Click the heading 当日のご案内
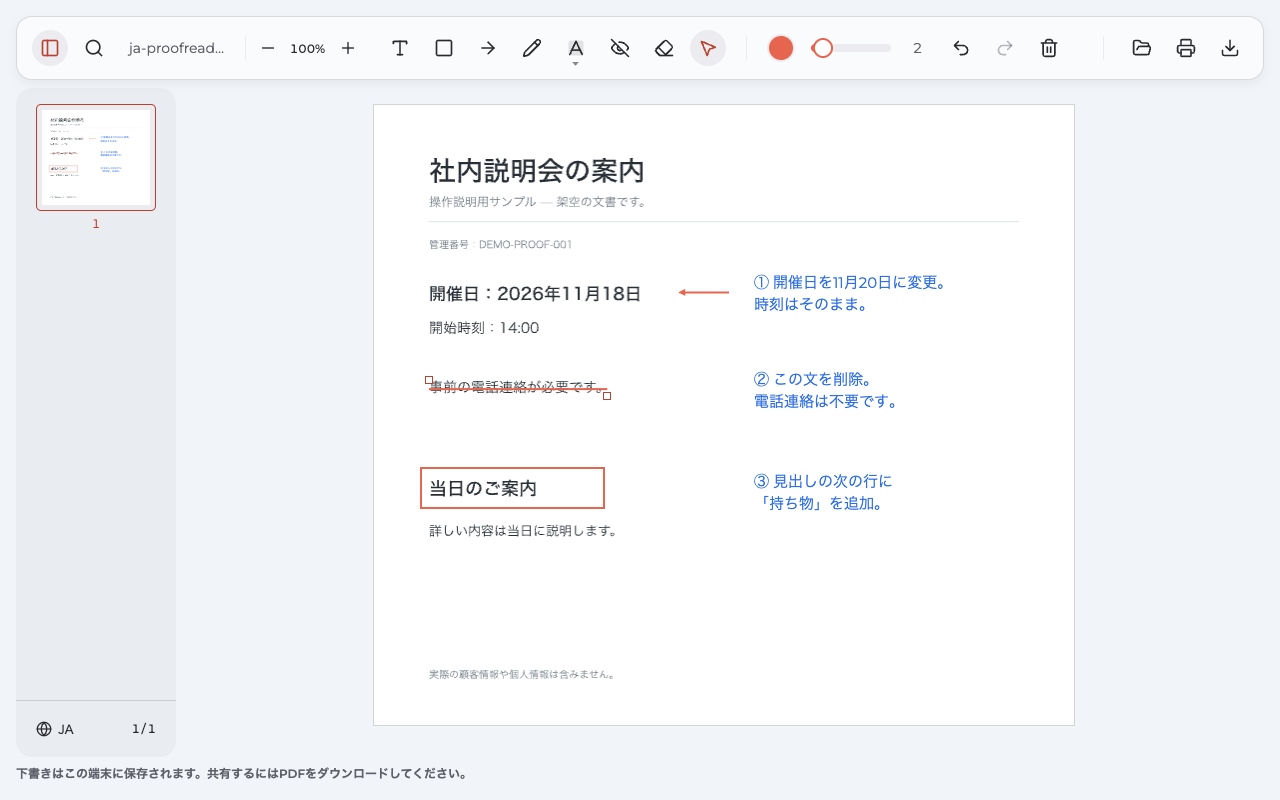The height and width of the screenshot is (800, 1280). point(483,488)
